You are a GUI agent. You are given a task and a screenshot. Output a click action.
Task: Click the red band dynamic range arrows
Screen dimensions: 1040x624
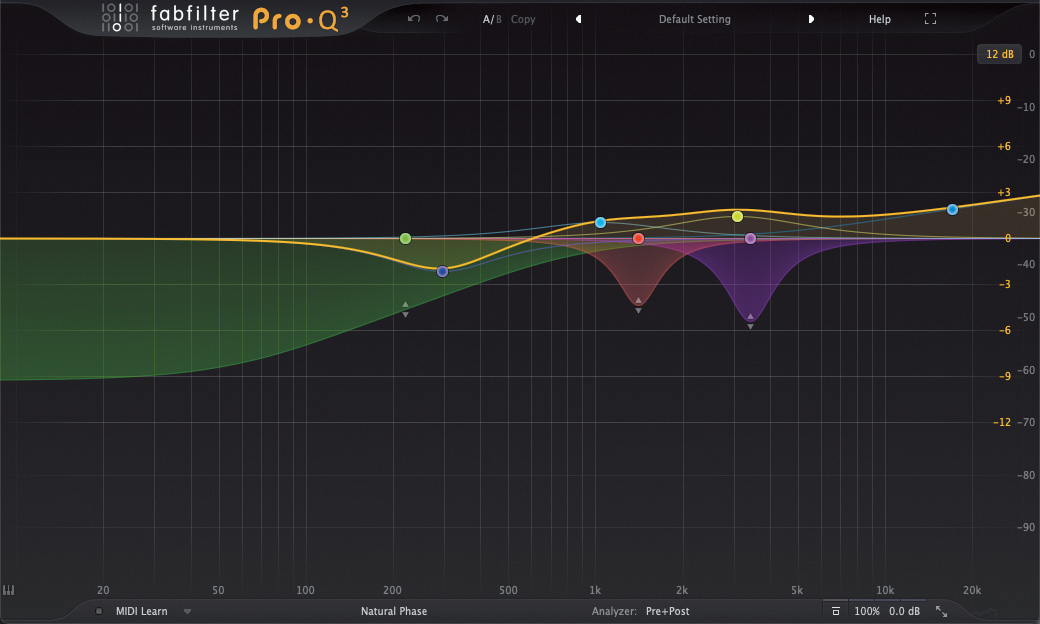638,306
